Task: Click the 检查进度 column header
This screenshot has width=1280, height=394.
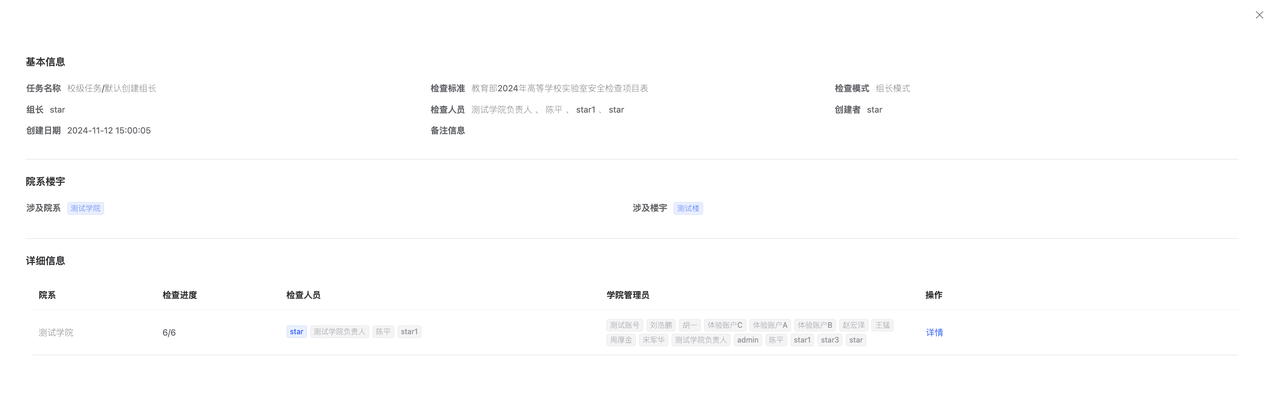Action: [x=180, y=295]
